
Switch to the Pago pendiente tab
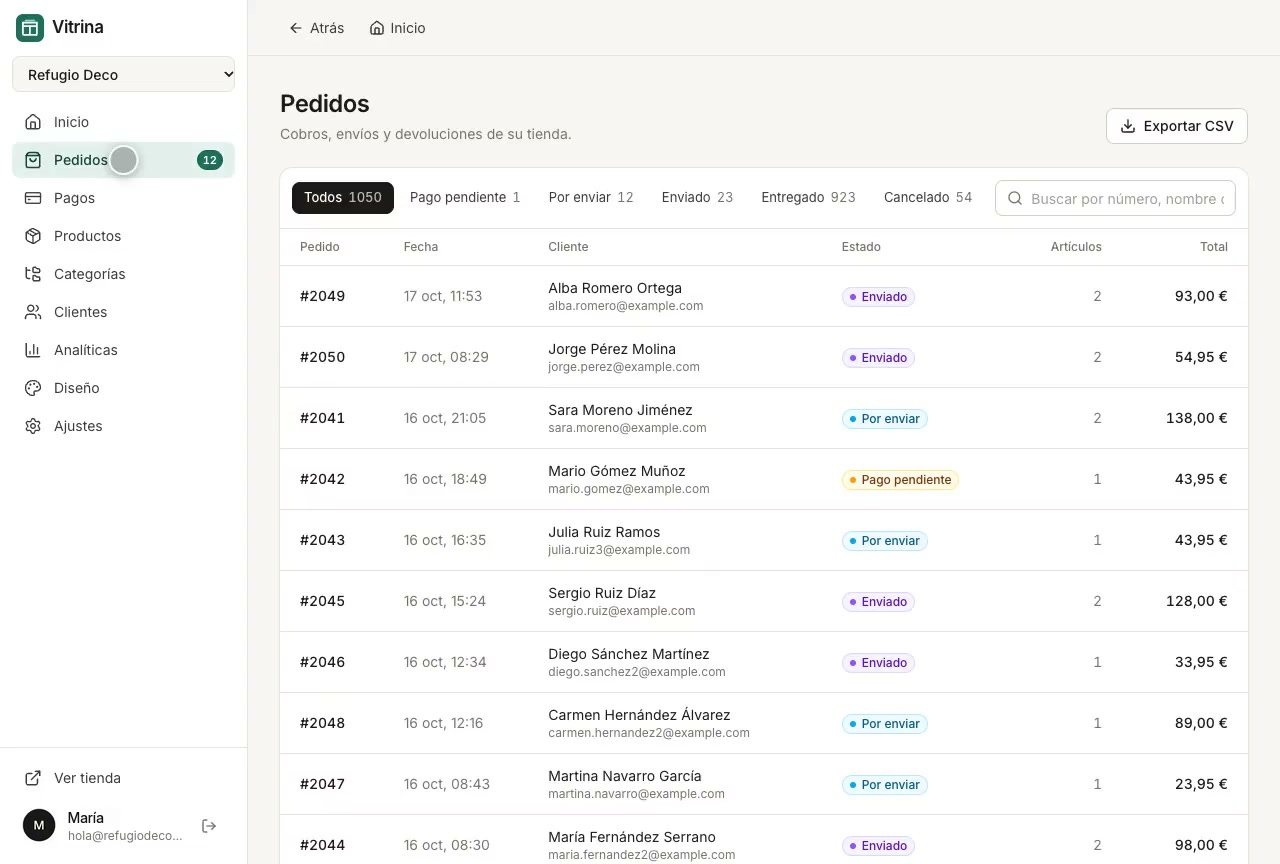point(465,198)
